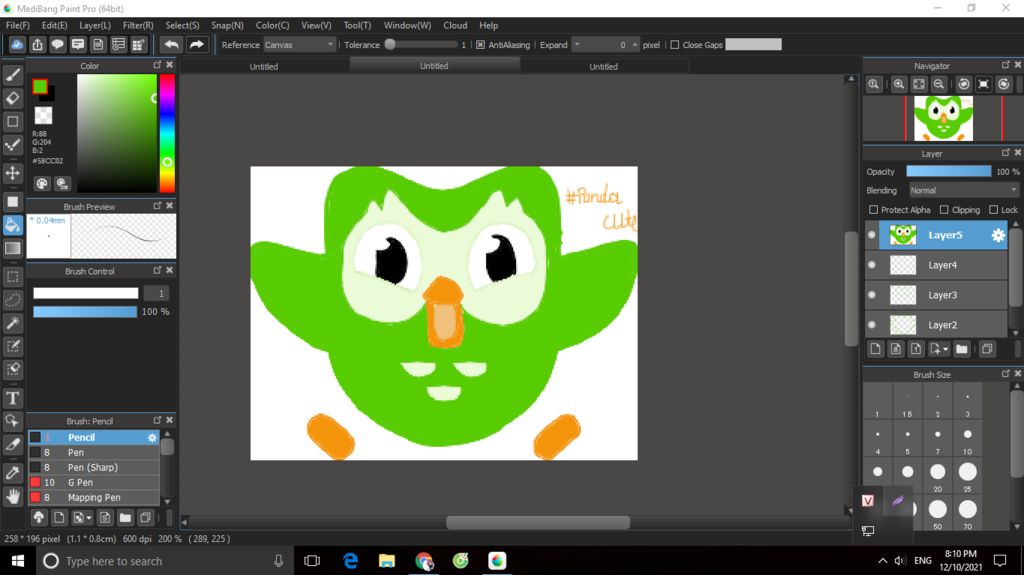Open the Cloud menu

click(455, 25)
